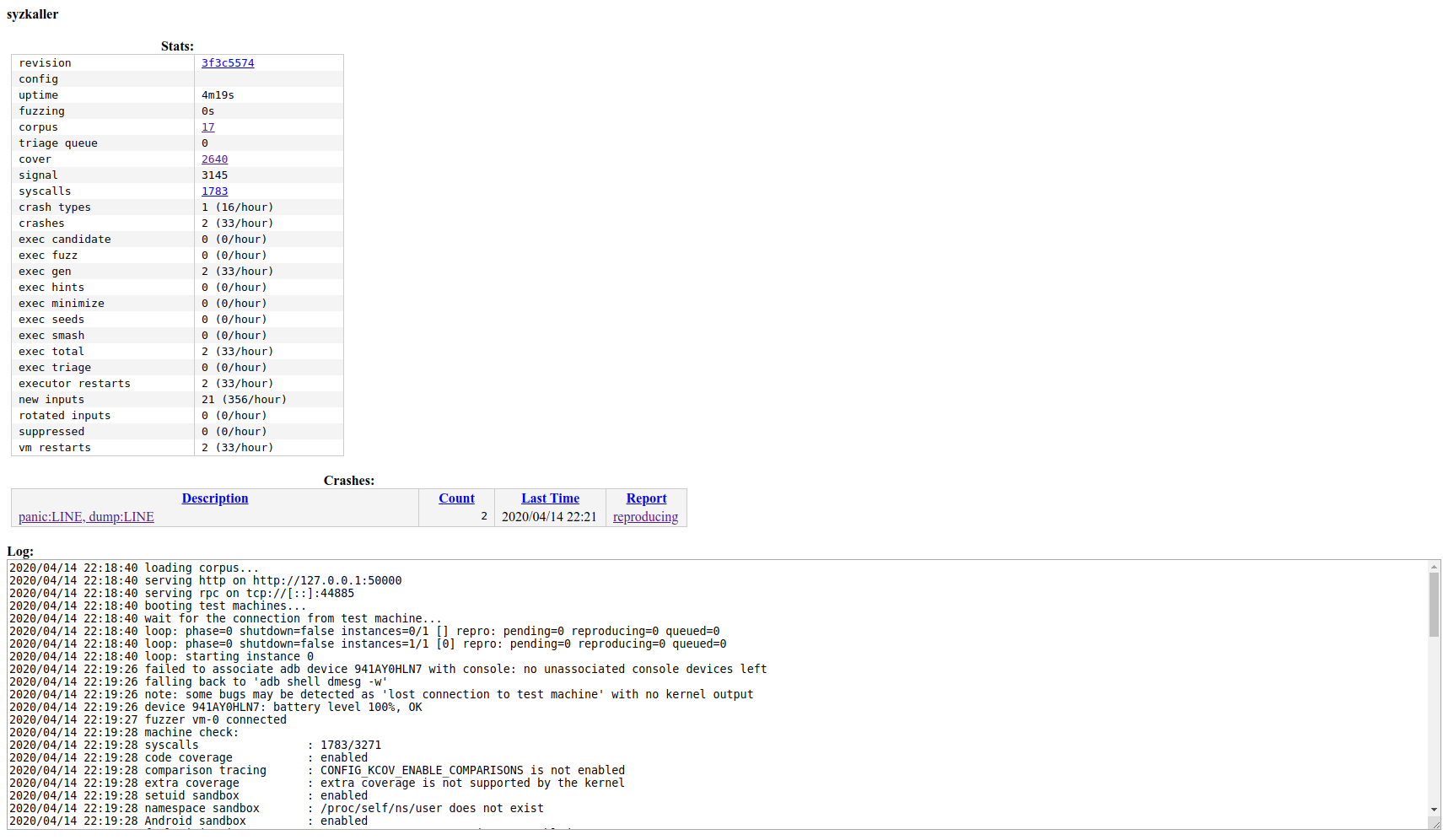Viewport: 1443px width, 840px height.
Task: Click the syzkaller page title
Action: 33,14
